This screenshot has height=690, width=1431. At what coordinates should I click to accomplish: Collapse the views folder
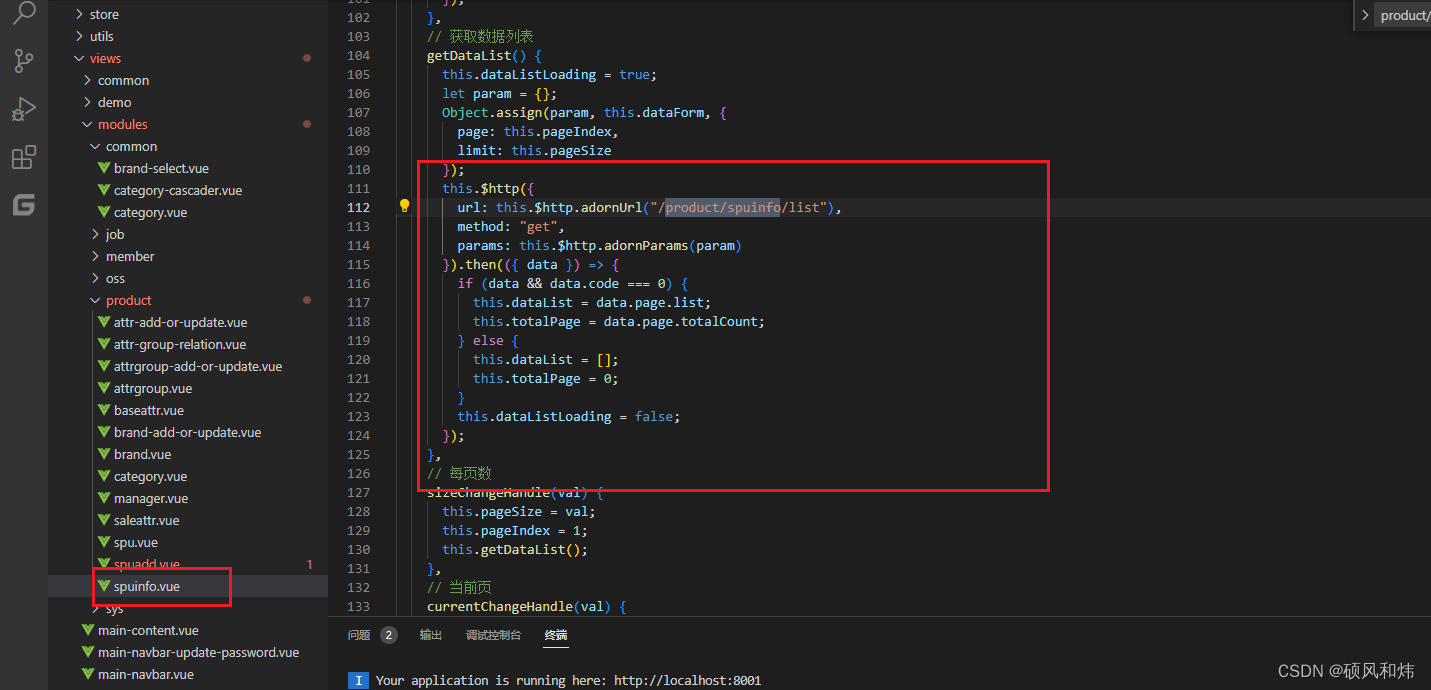[80, 58]
